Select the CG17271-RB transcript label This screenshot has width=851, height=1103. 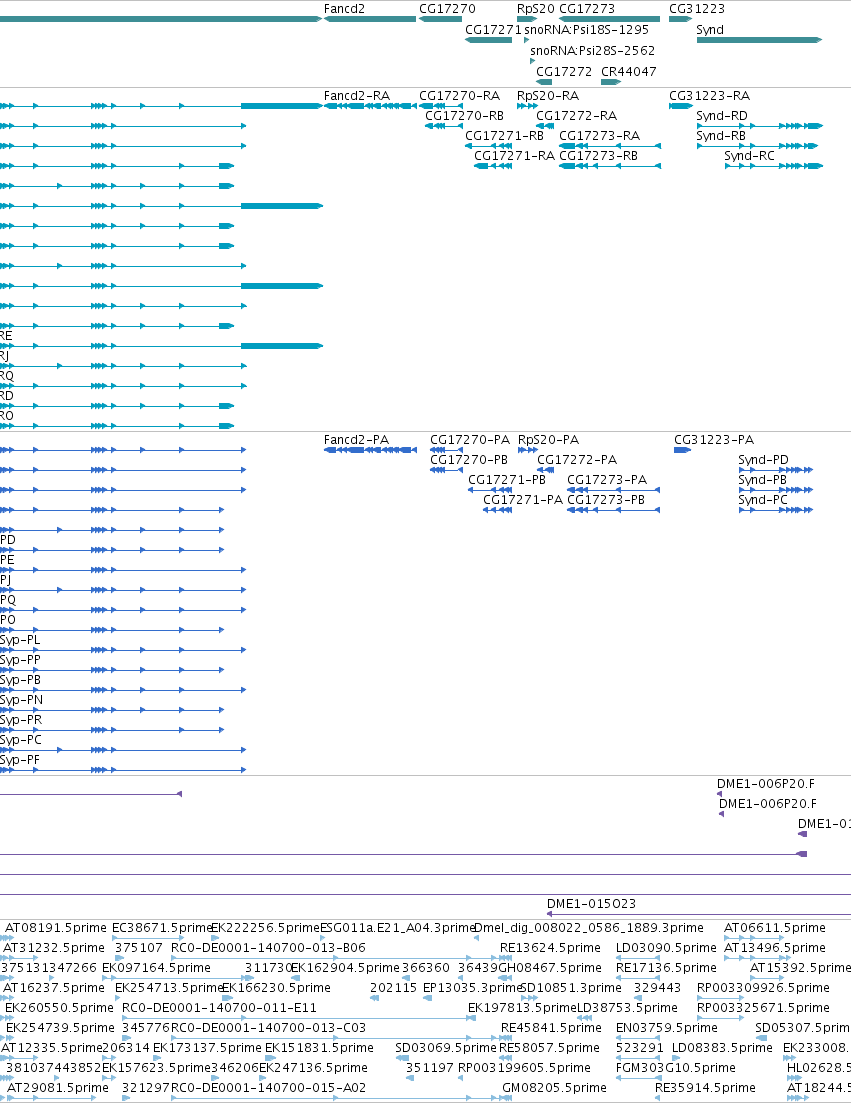click(x=504, y=136)
